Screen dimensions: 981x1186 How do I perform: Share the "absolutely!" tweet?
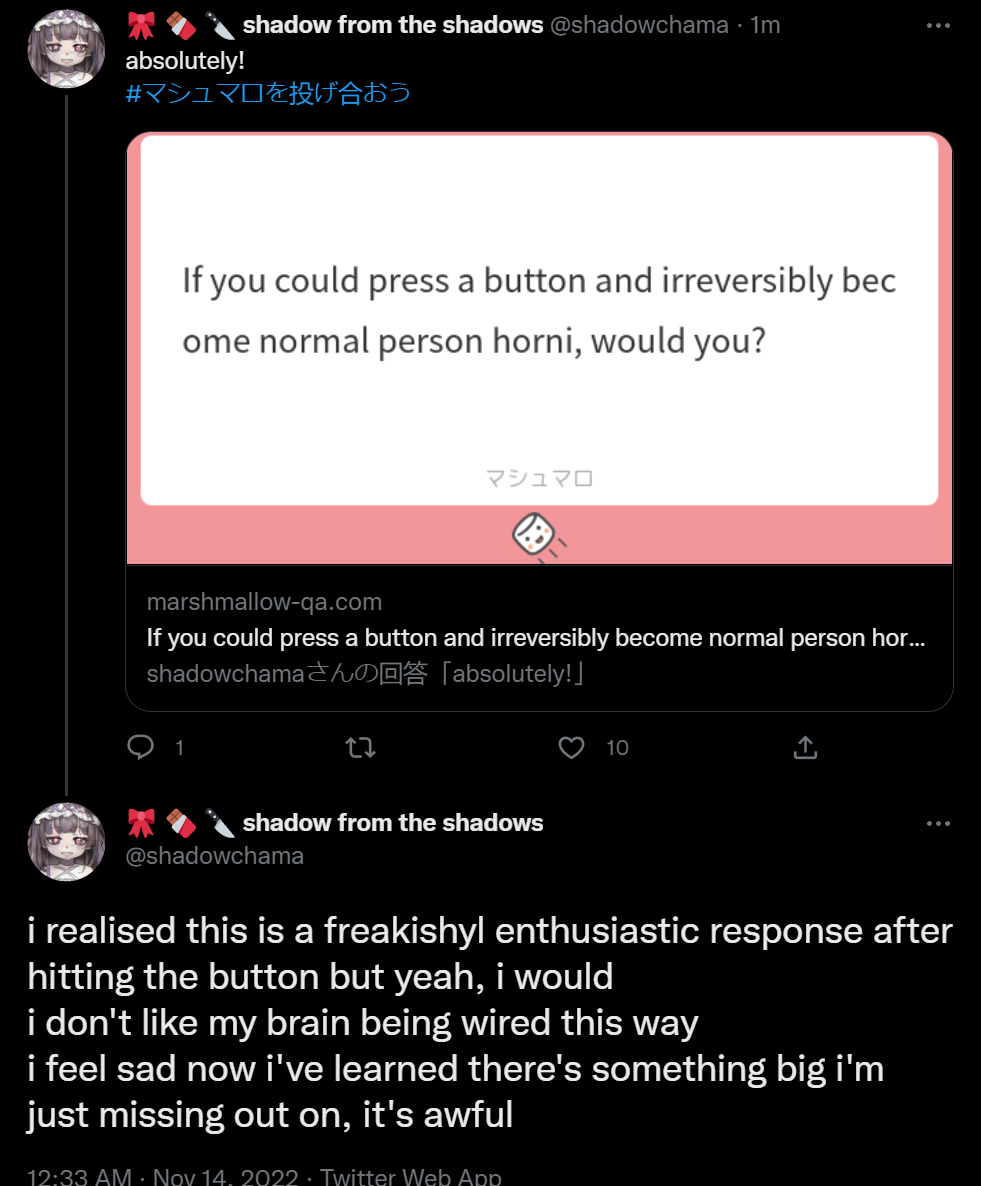pos(805,747)
